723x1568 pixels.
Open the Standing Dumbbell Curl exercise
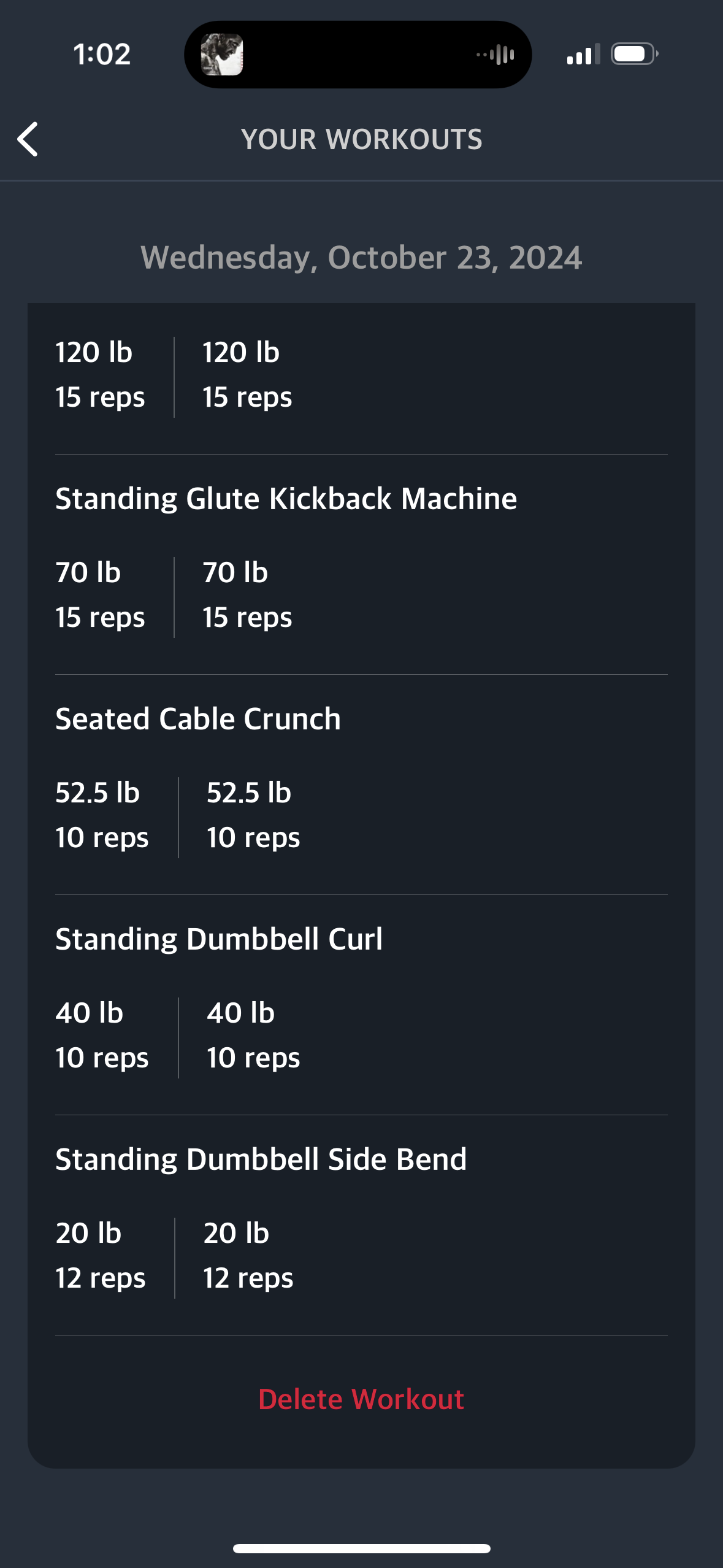pos(219,939)
